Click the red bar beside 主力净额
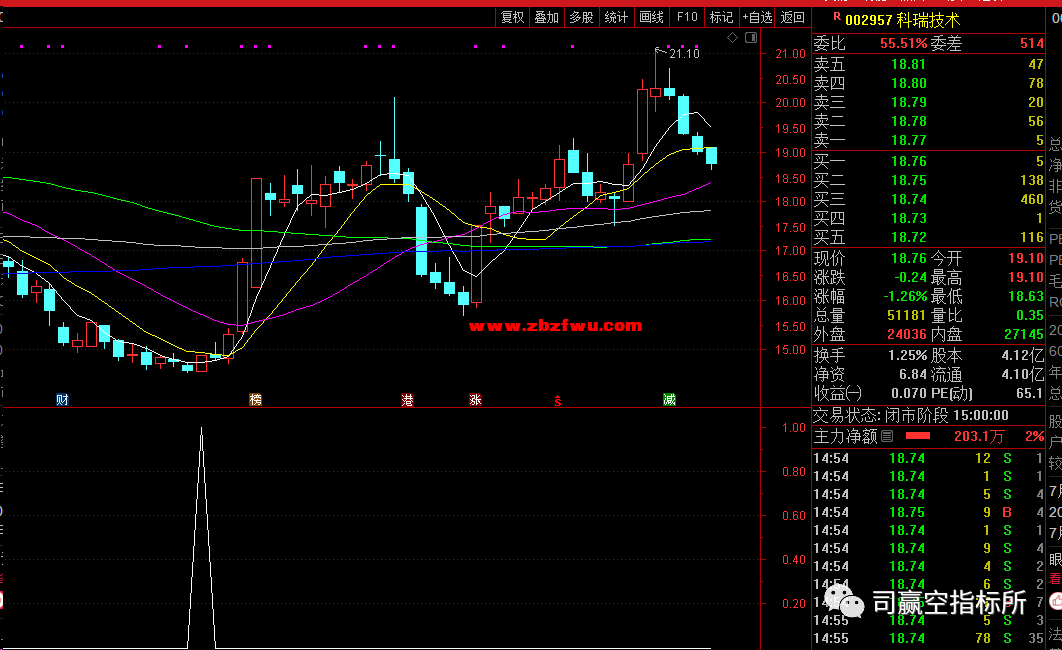 (x=918, y=436)
